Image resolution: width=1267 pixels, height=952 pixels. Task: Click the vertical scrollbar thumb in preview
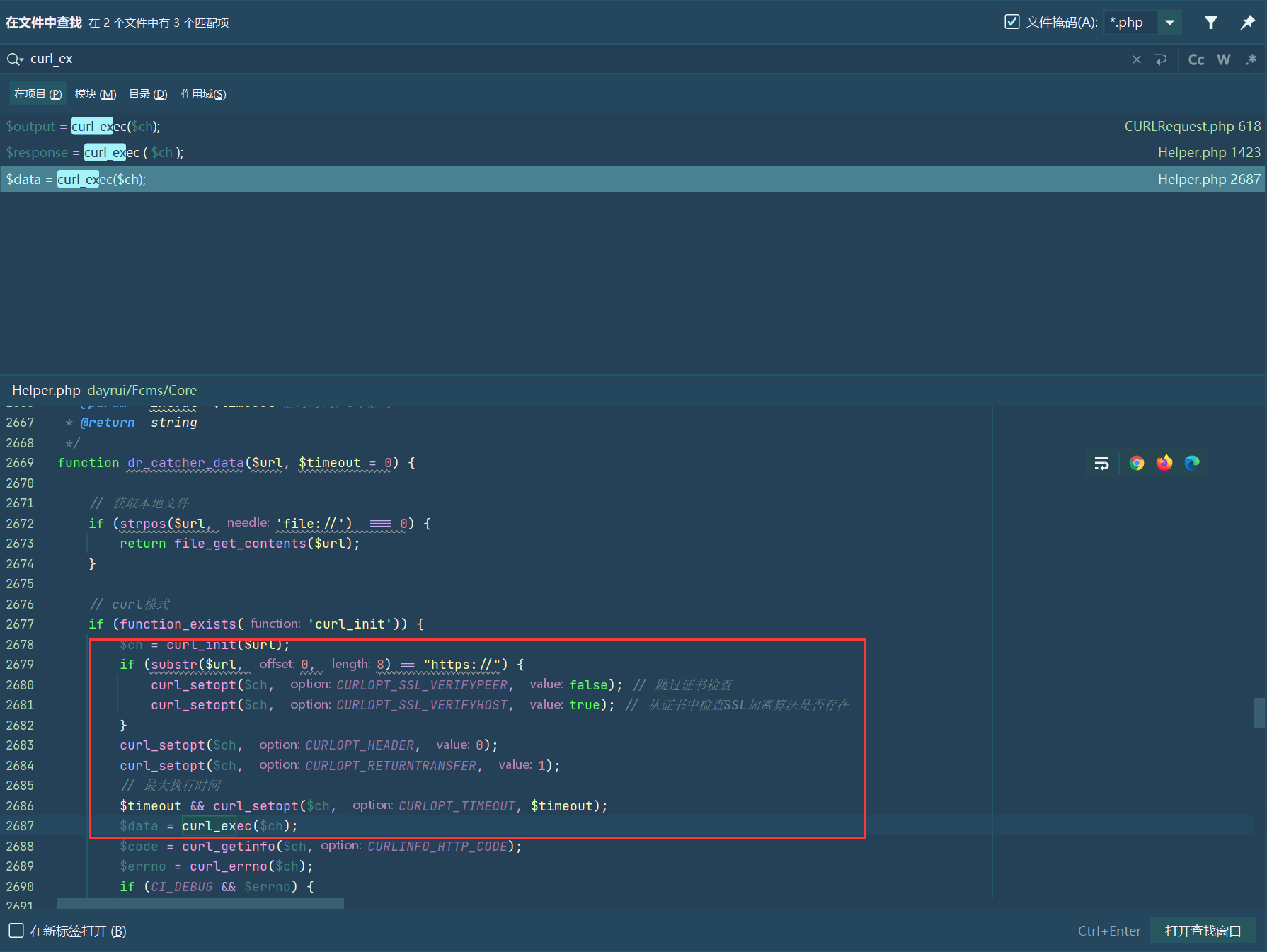point(1259,712)
